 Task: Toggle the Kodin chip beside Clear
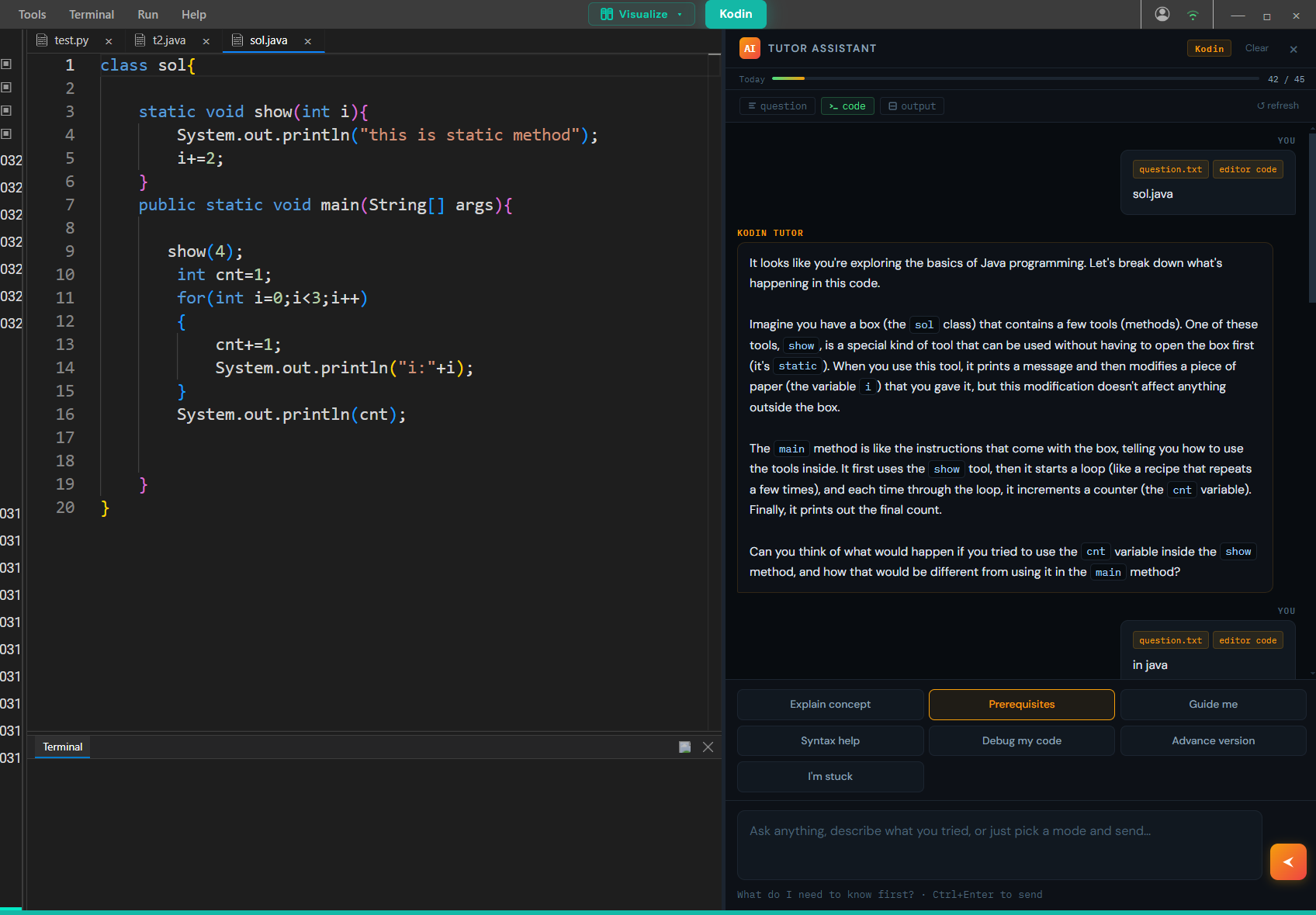pyautogui.click(x=1208, y=48)
